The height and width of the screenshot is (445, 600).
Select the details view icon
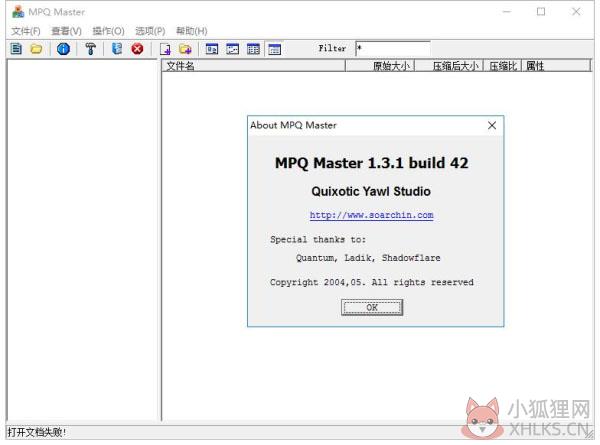pos(274,49)
